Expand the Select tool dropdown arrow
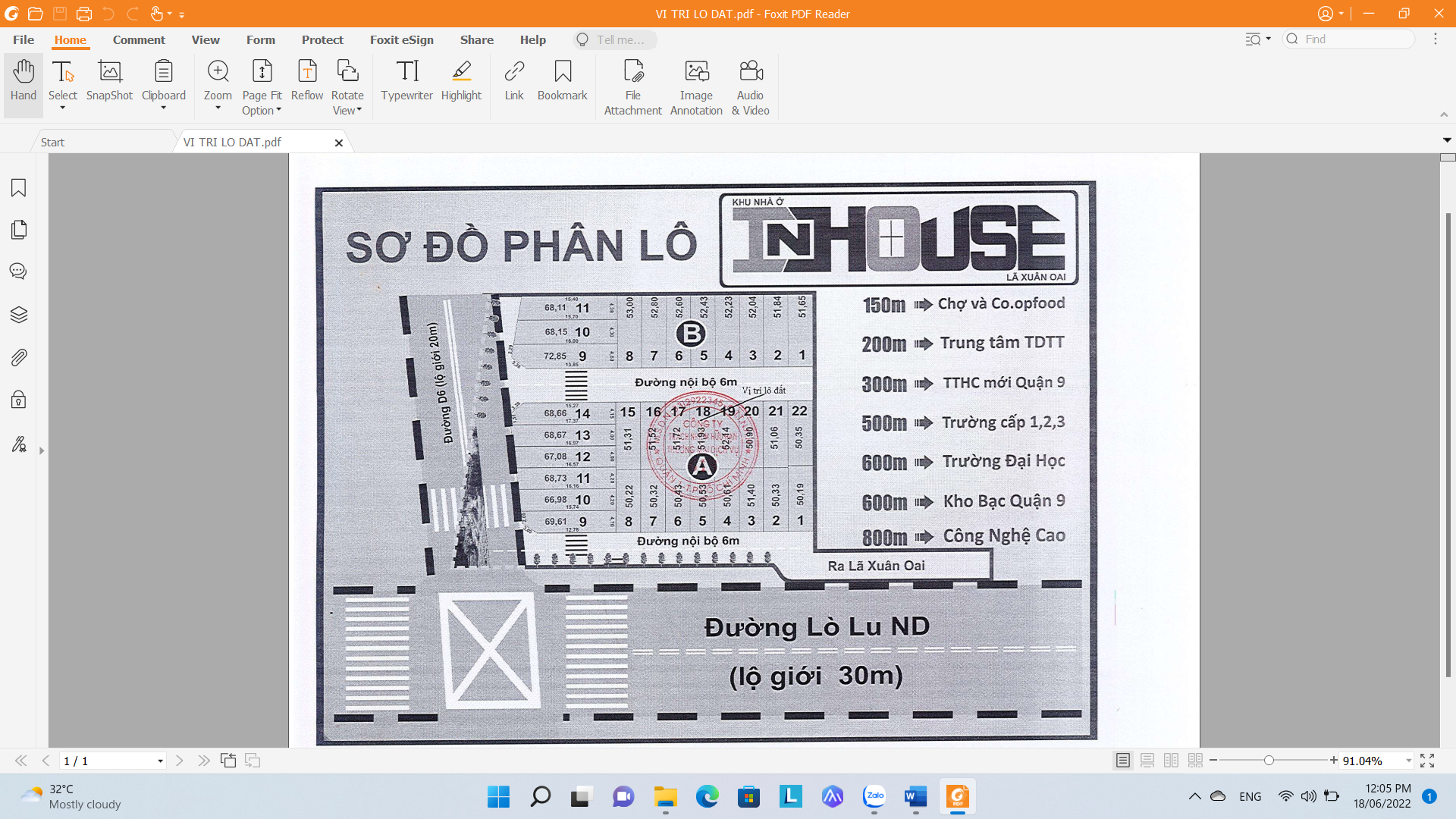Screen dimensions: 1456x819 (x=63, y=108)
